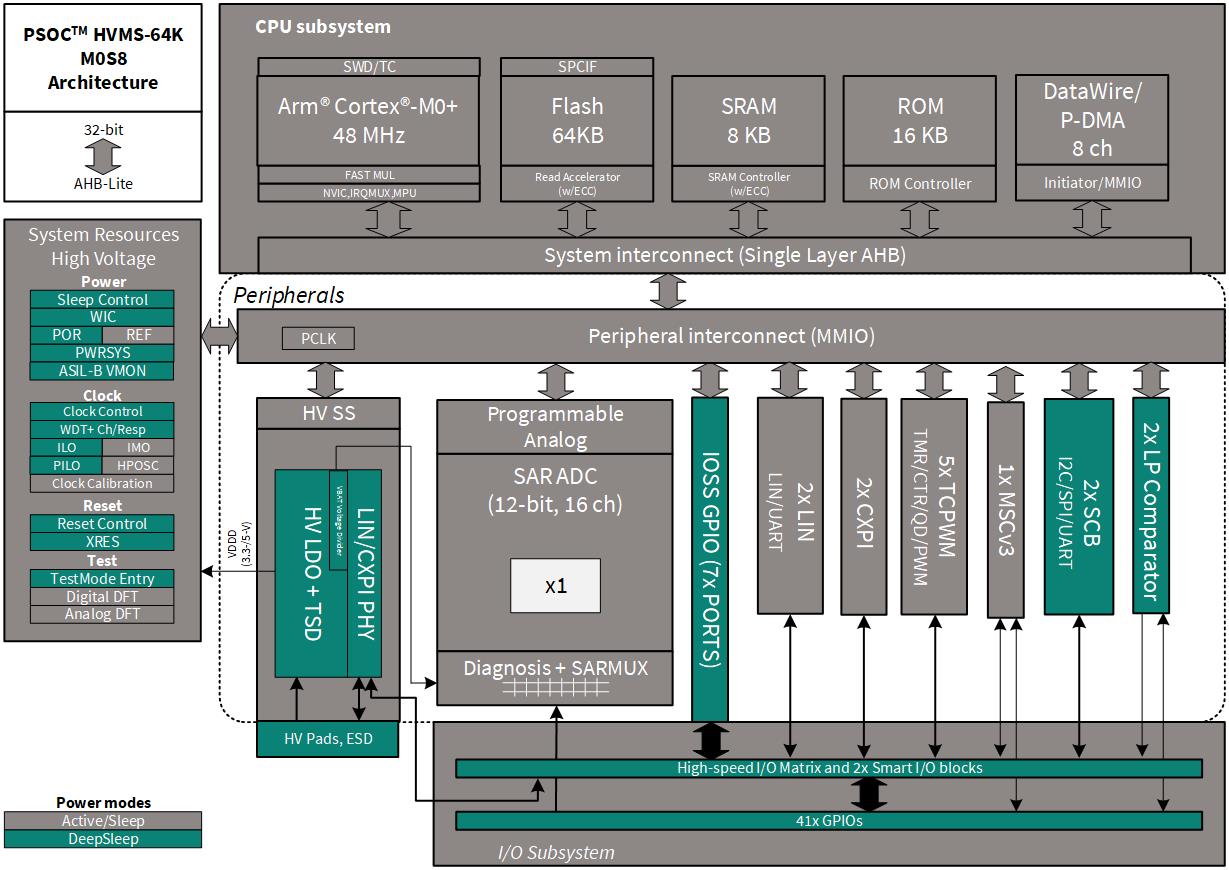Click the POR block

(66, 335)
